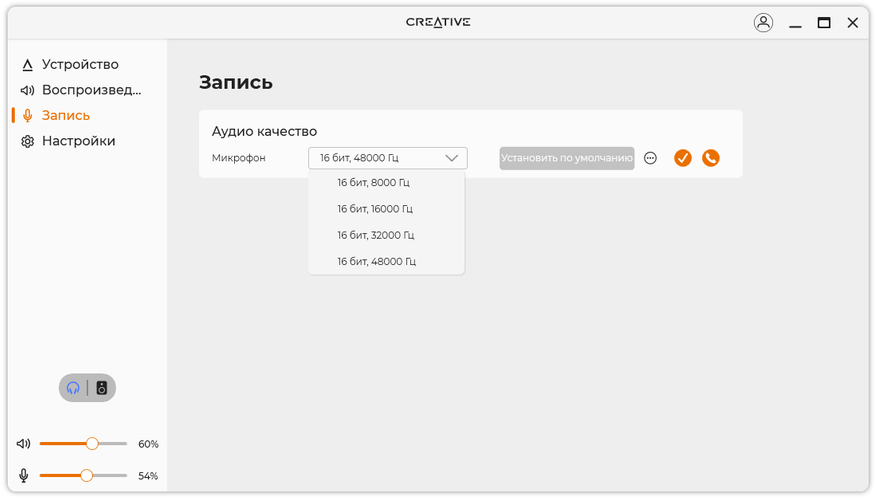Click the orange phone communication device icon
Viewport: 877px width, 500px height.
[711, 158]
